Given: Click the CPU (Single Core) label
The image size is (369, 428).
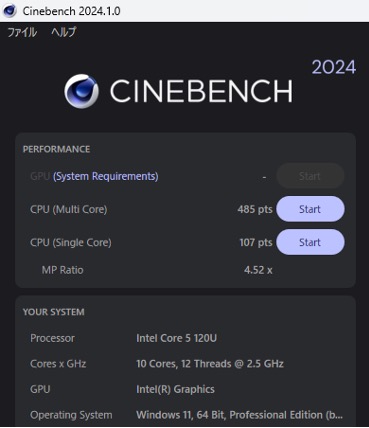Looking at the screenshot, I should click(x=71, y=242).
